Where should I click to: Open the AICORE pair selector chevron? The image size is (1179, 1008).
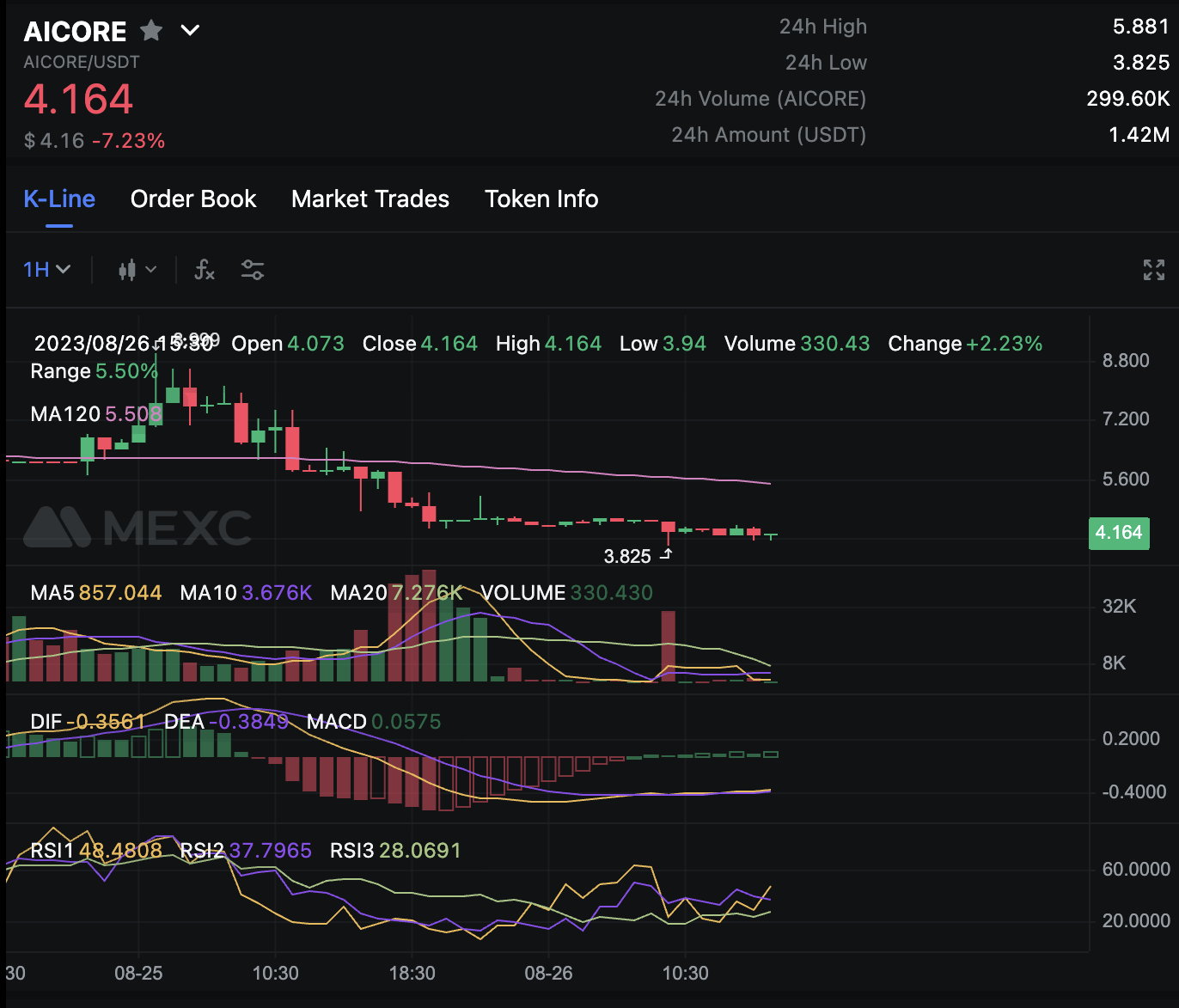(x=190, y=31)
